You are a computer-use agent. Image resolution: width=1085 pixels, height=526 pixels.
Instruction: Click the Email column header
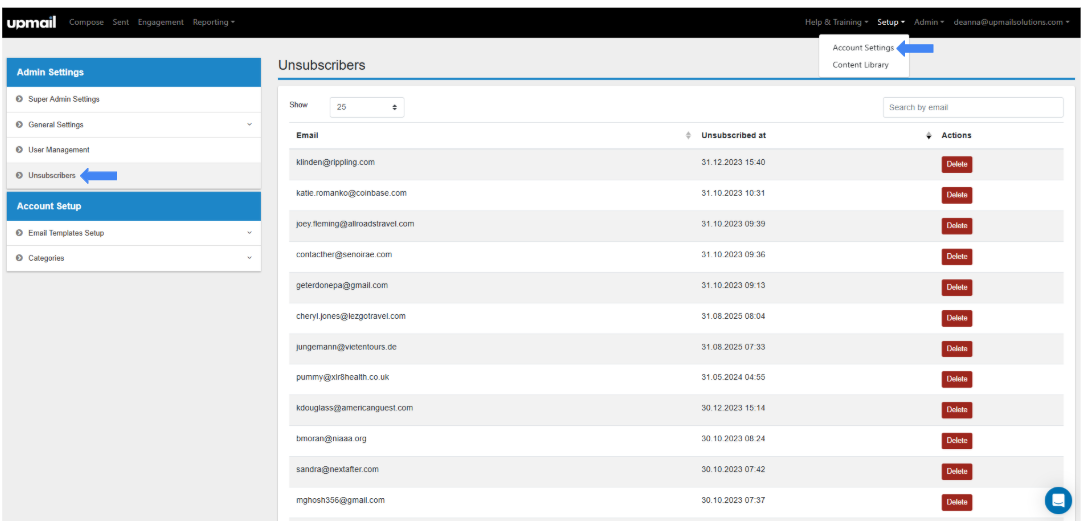pyautogui.click(x=307, y=136)
